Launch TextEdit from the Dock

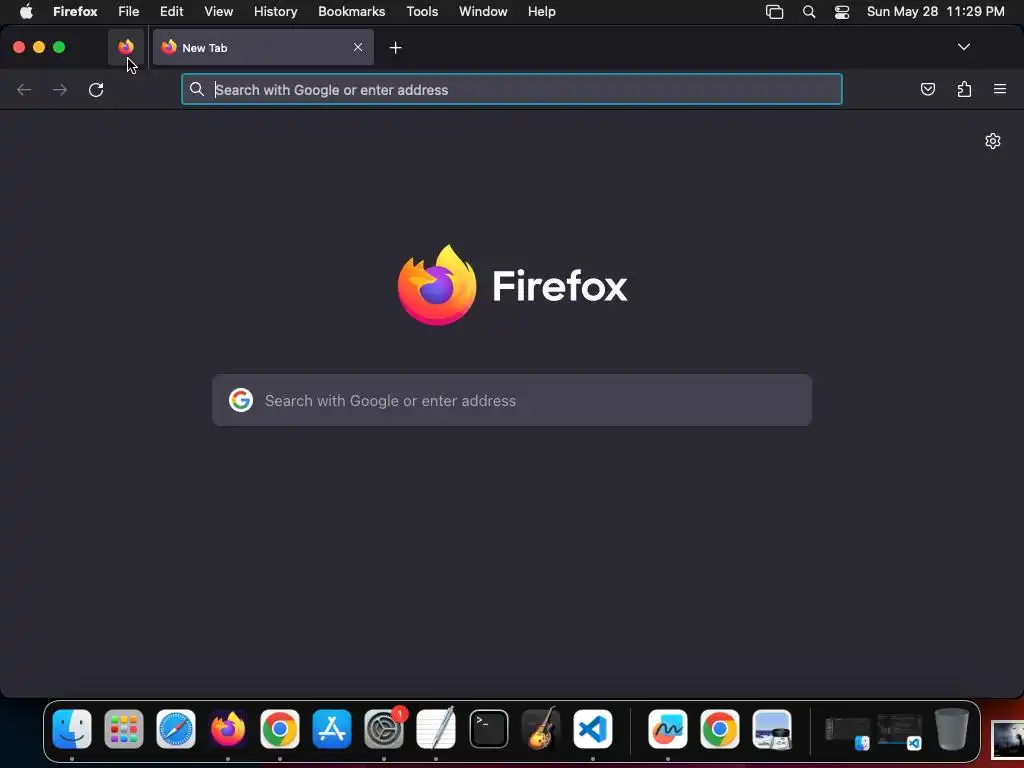click(436, 729)
